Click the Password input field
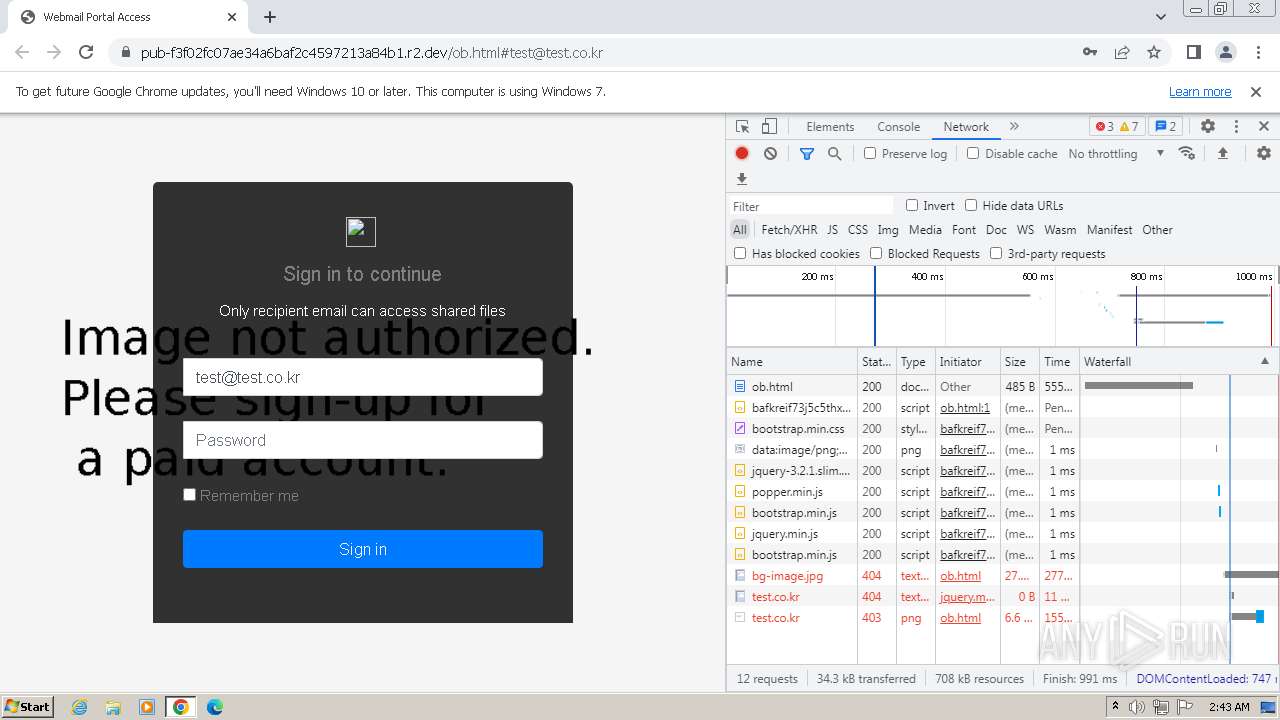1280x720 pixels. pyautogui.click(x=363, y=440)
